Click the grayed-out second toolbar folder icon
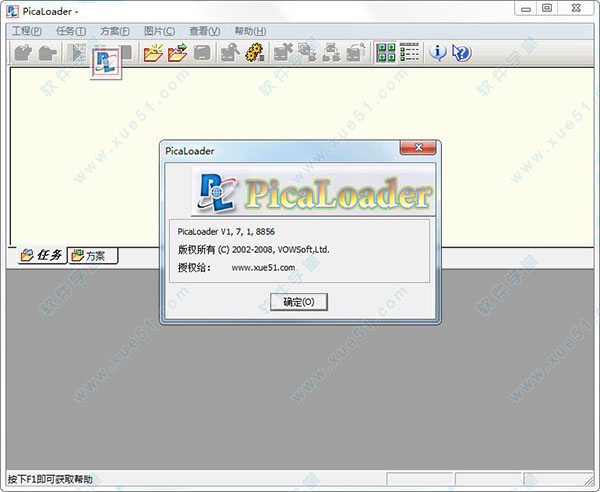The width and height of the screenshot is (600, 492). (48, 53)
